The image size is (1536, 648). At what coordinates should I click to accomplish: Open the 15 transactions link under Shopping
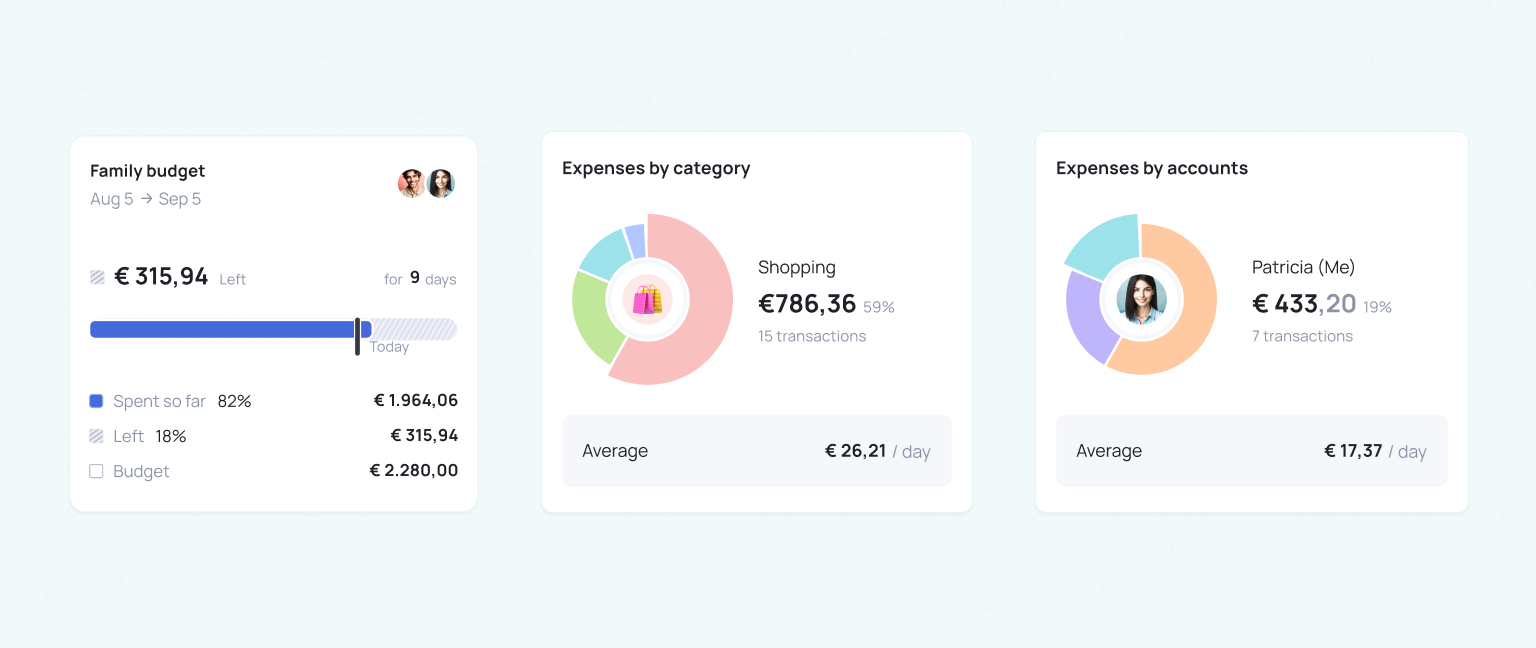(x=812, y=336)
